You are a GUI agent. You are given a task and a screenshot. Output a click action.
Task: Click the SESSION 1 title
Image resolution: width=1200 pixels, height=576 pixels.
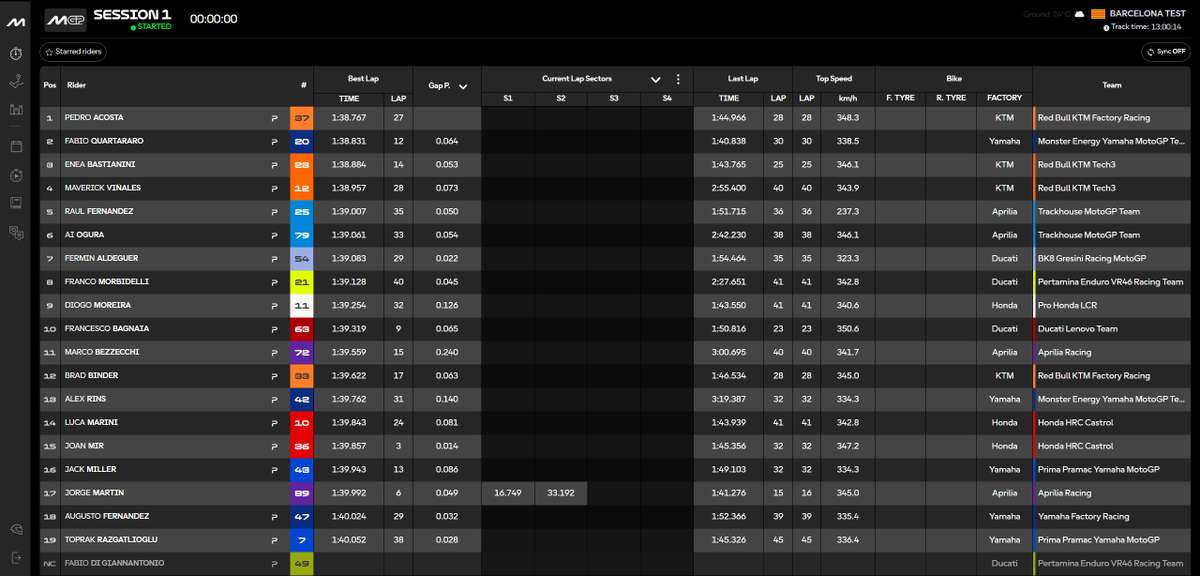point(131,14)
